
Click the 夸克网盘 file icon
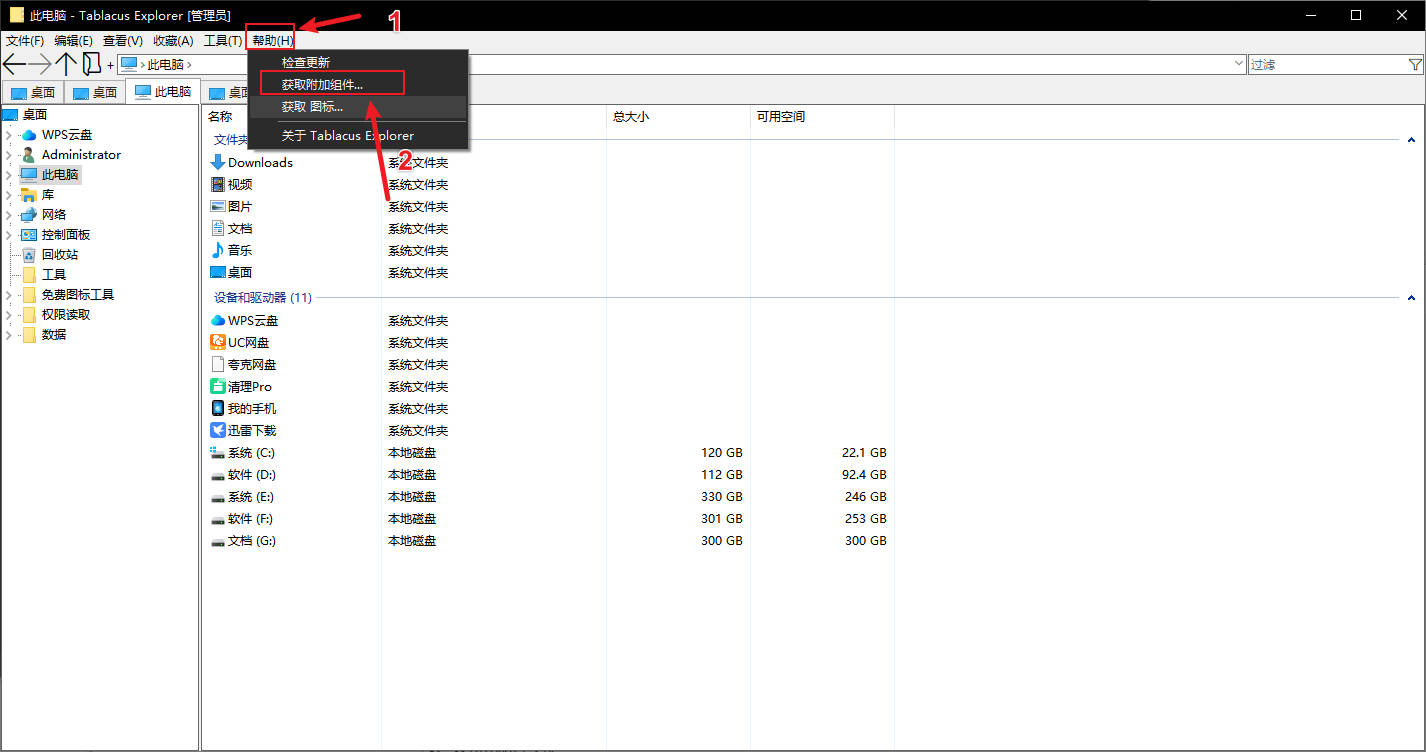[218, 364]
